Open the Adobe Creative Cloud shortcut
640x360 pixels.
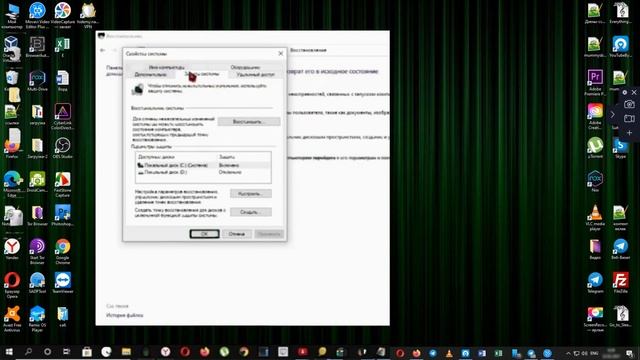(x=595, y=117)
